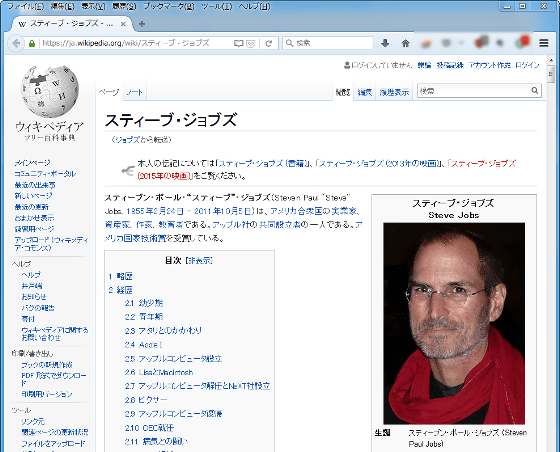This screenshot has width=560, height=452.
Task: Open the 編集 tab
Action: (365, 92)
